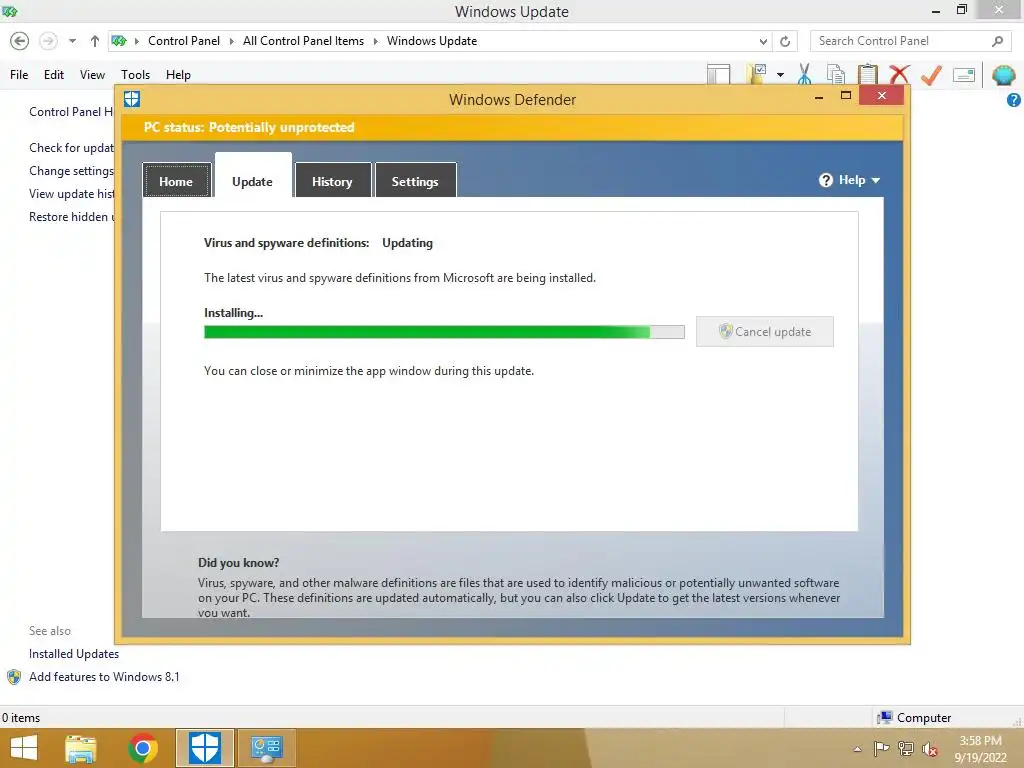Click the blue shell icon in toolbar
The width and height of the screenshot is (1024, 768).
click(x=1004, y=74)
